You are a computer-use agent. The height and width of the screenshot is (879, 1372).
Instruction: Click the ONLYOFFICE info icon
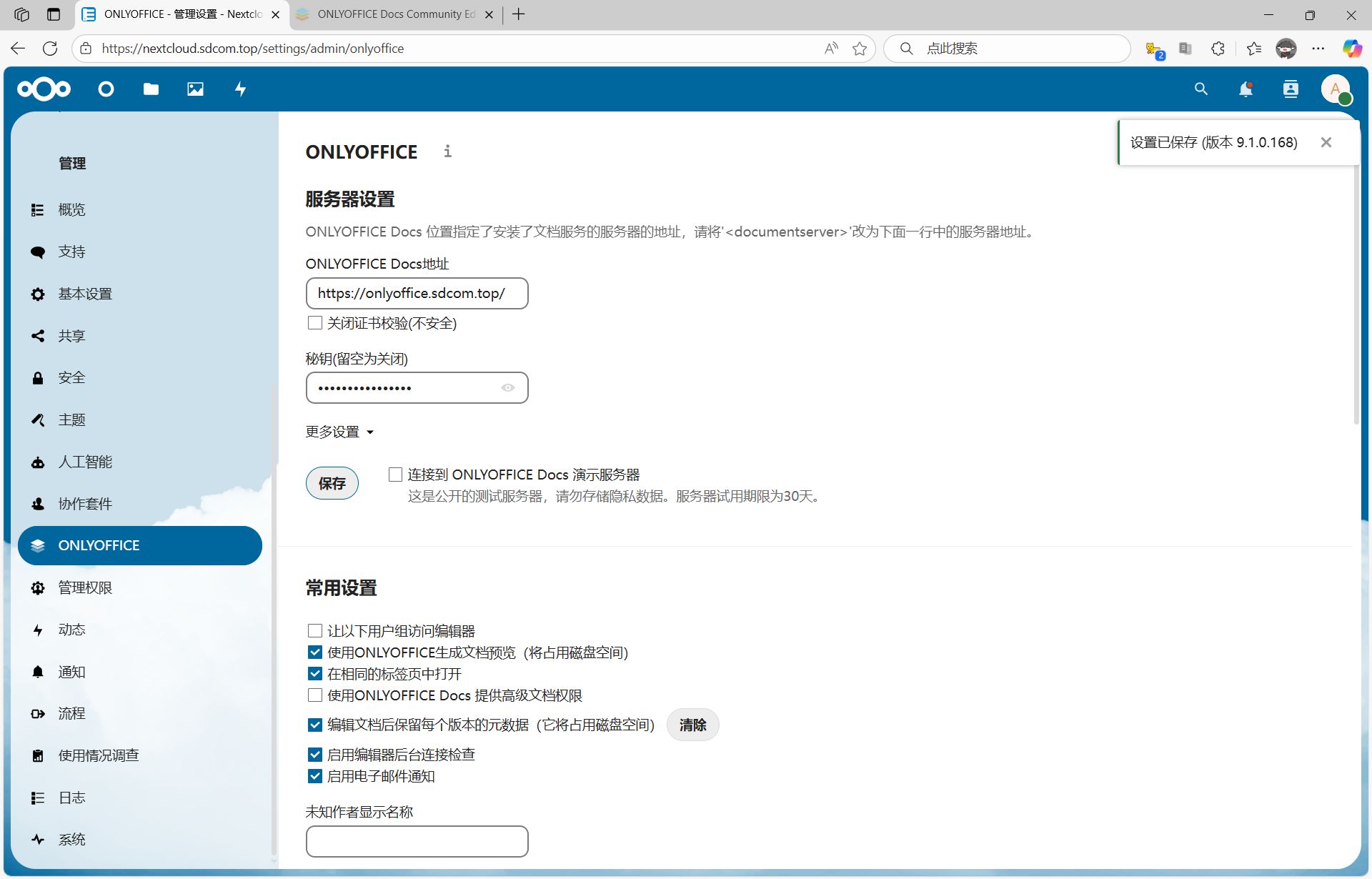448,152
